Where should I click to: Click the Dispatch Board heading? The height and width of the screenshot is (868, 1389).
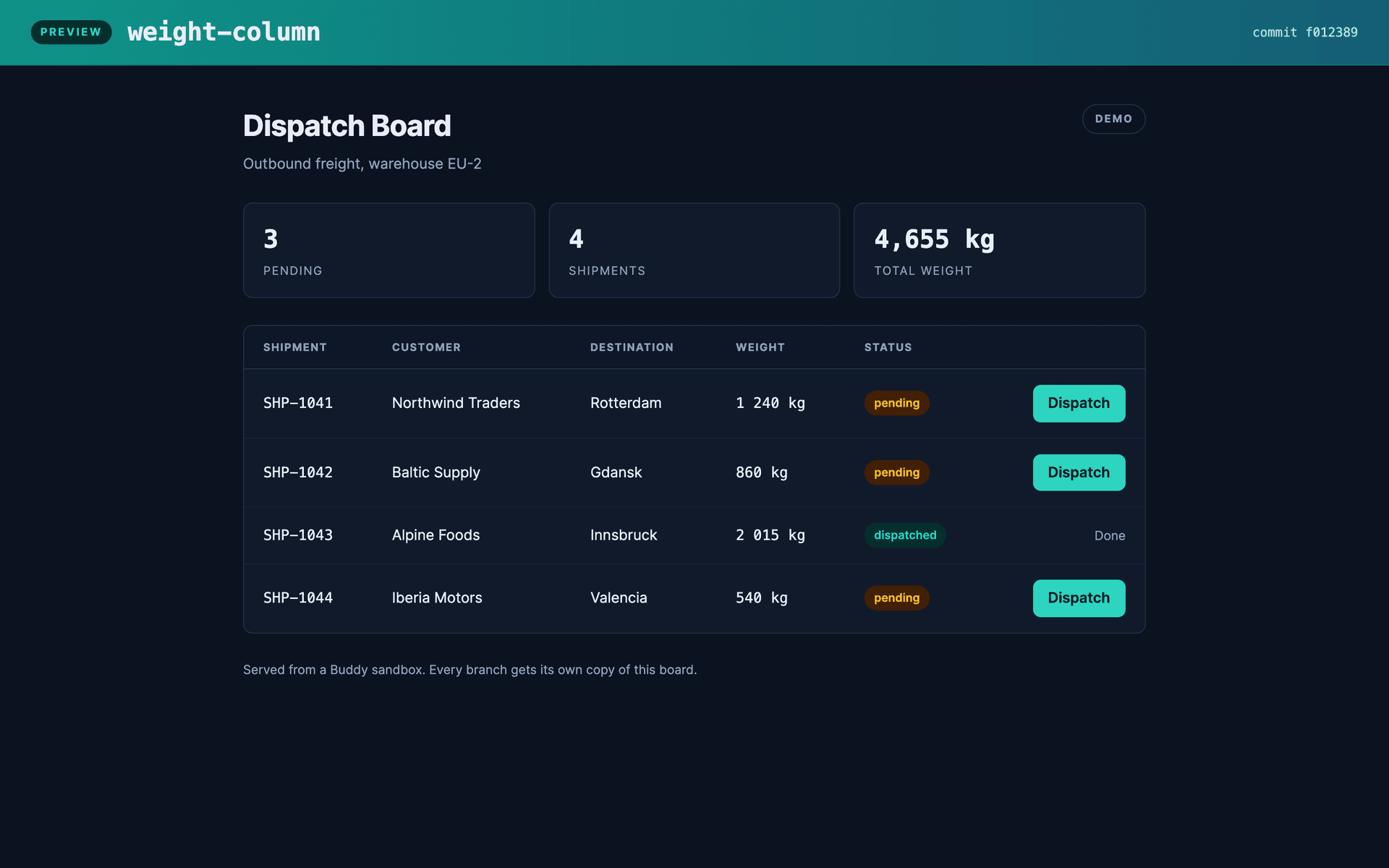point(347,126)
